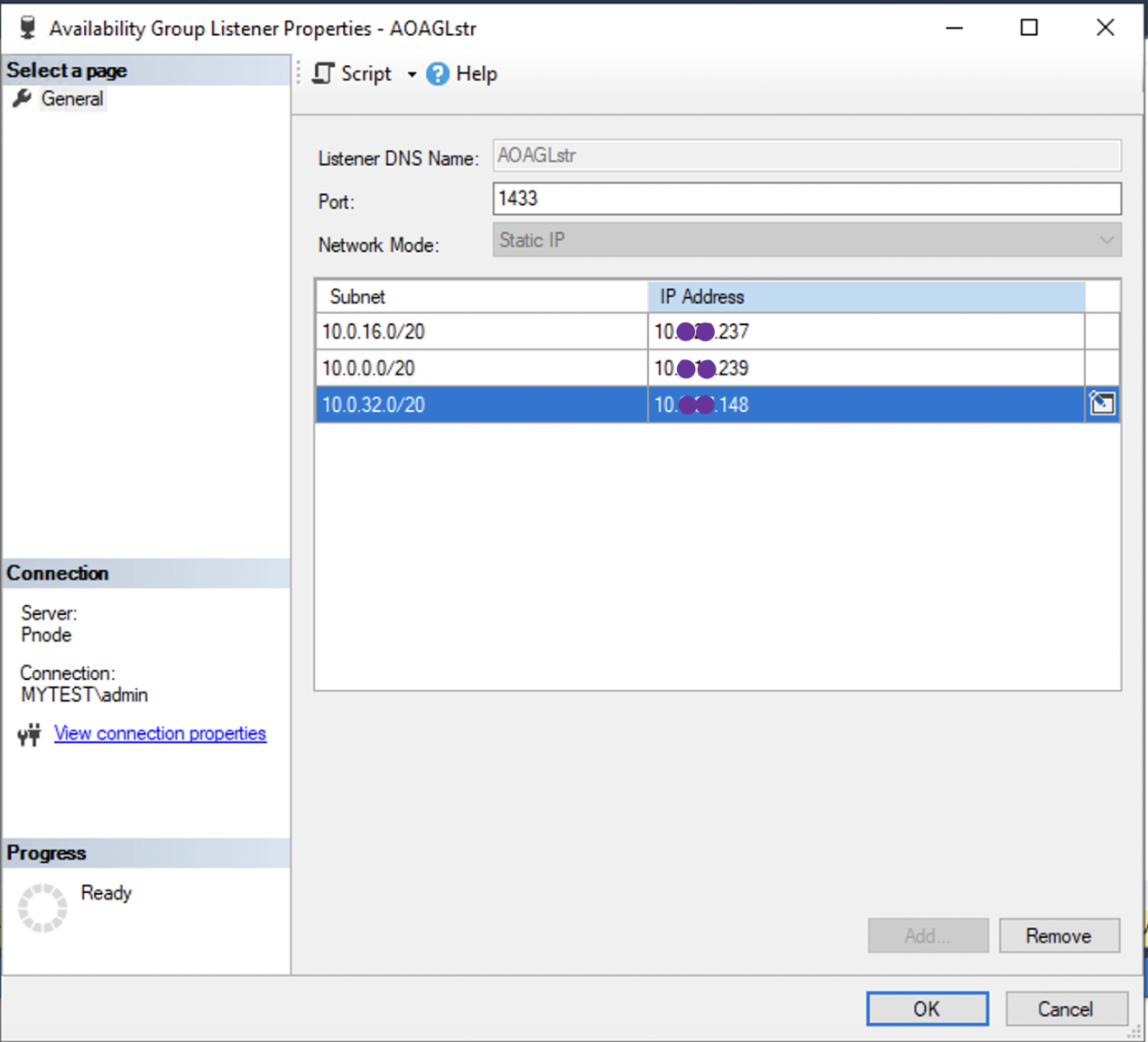This screenshot has height=1042, width=1148.
Task: Expand the Static IP selector chevron
Action: 1106,239
